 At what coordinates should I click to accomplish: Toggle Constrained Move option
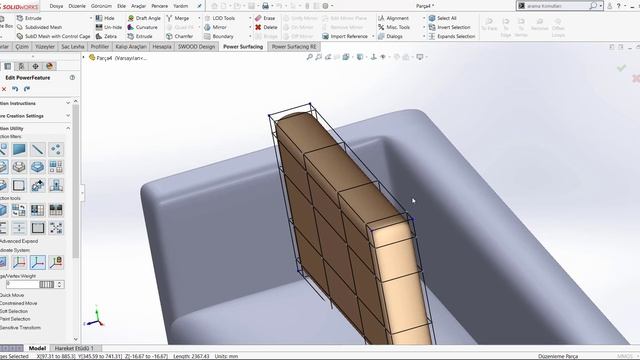point(18,303)
